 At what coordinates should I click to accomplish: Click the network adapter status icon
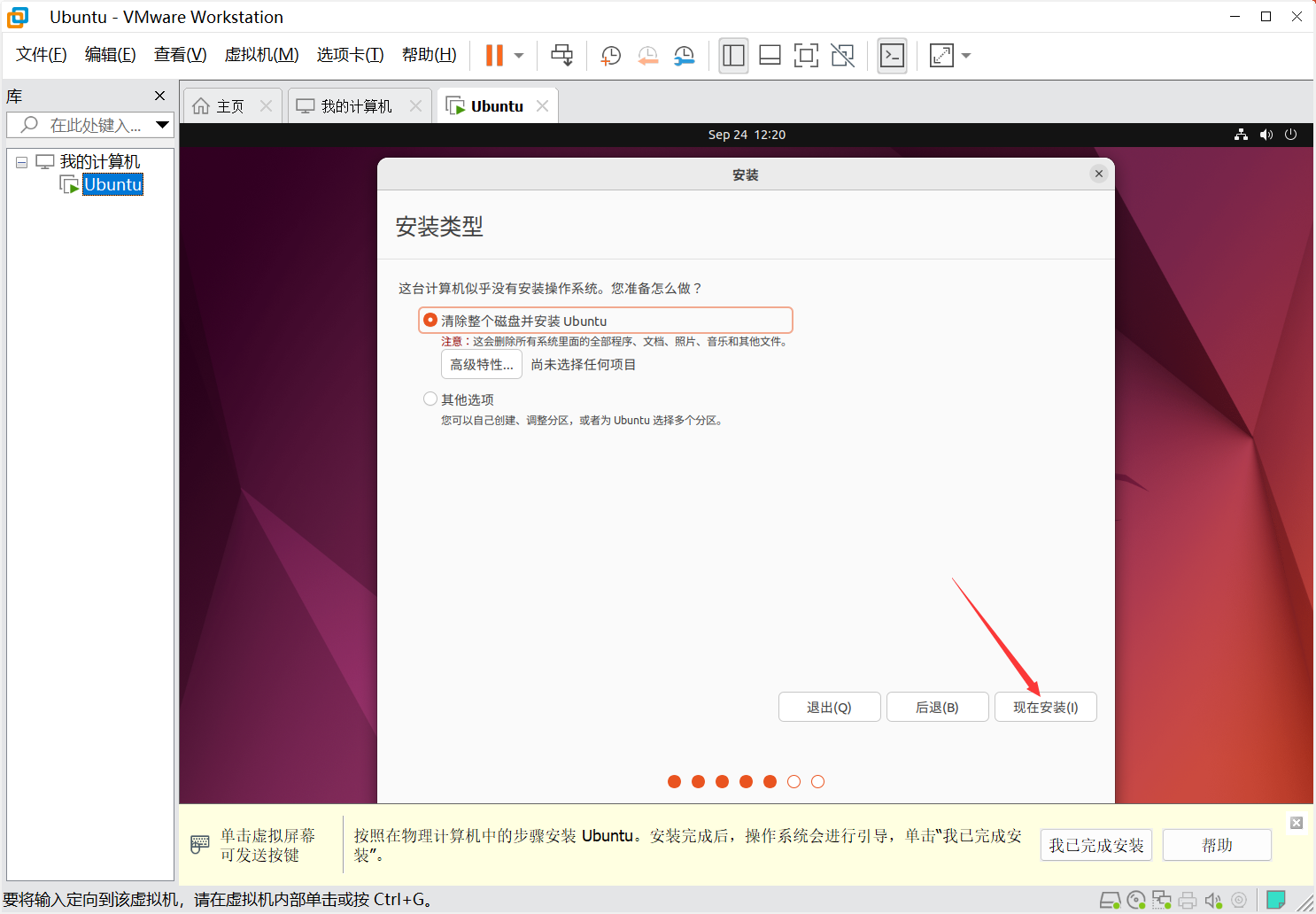(x=1162, y=901)
